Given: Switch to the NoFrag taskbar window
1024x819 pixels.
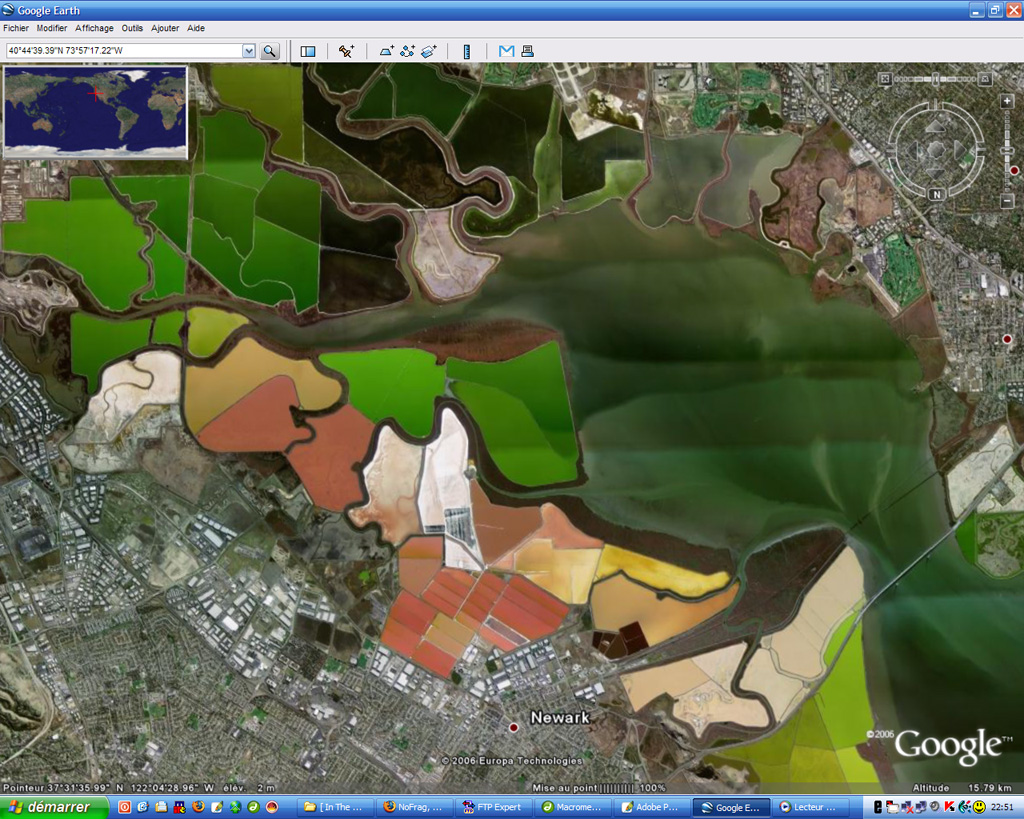Looking at the screenshot, I should (414, 807).
